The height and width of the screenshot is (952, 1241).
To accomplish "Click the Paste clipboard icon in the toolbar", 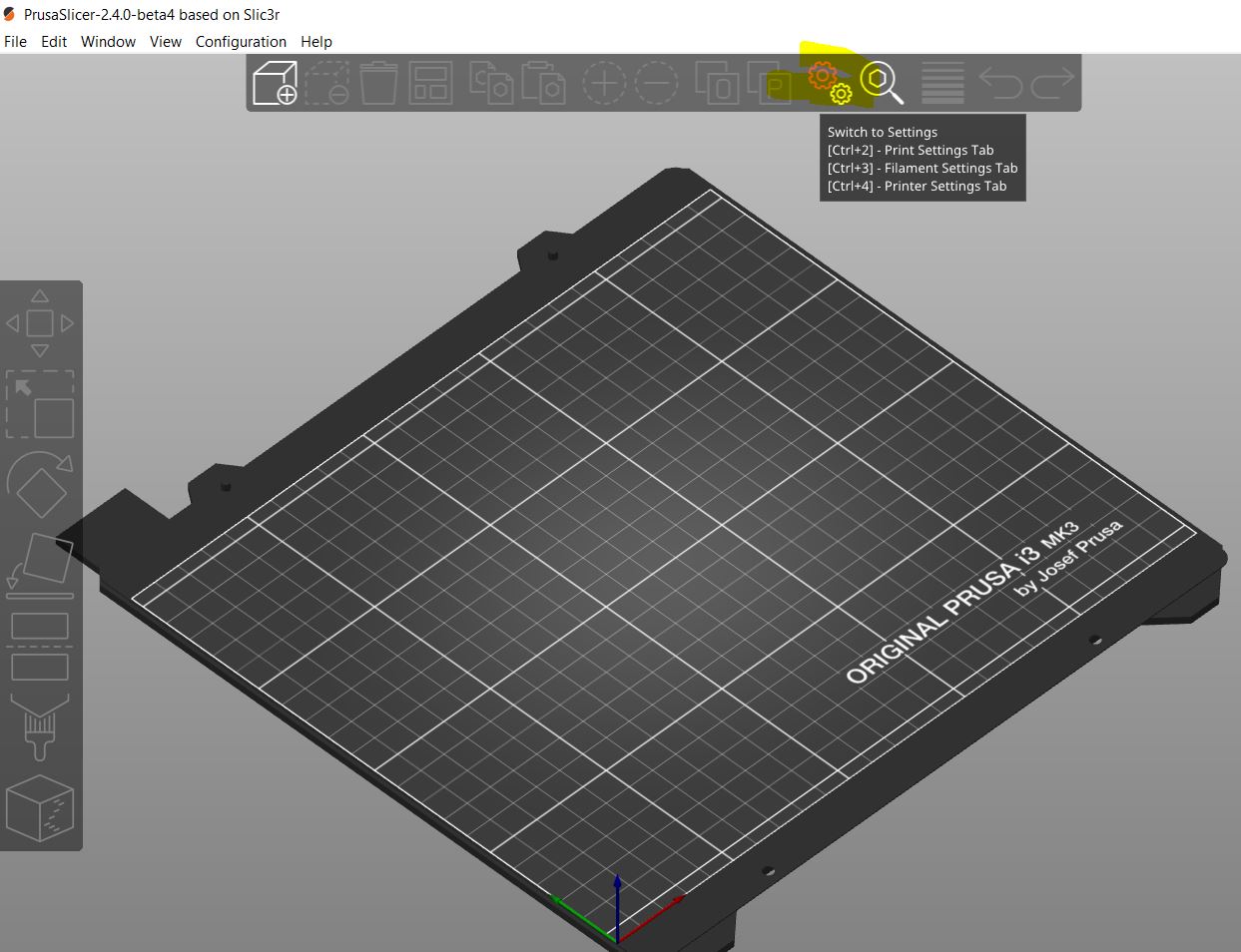I will click(x=543, y=83).
